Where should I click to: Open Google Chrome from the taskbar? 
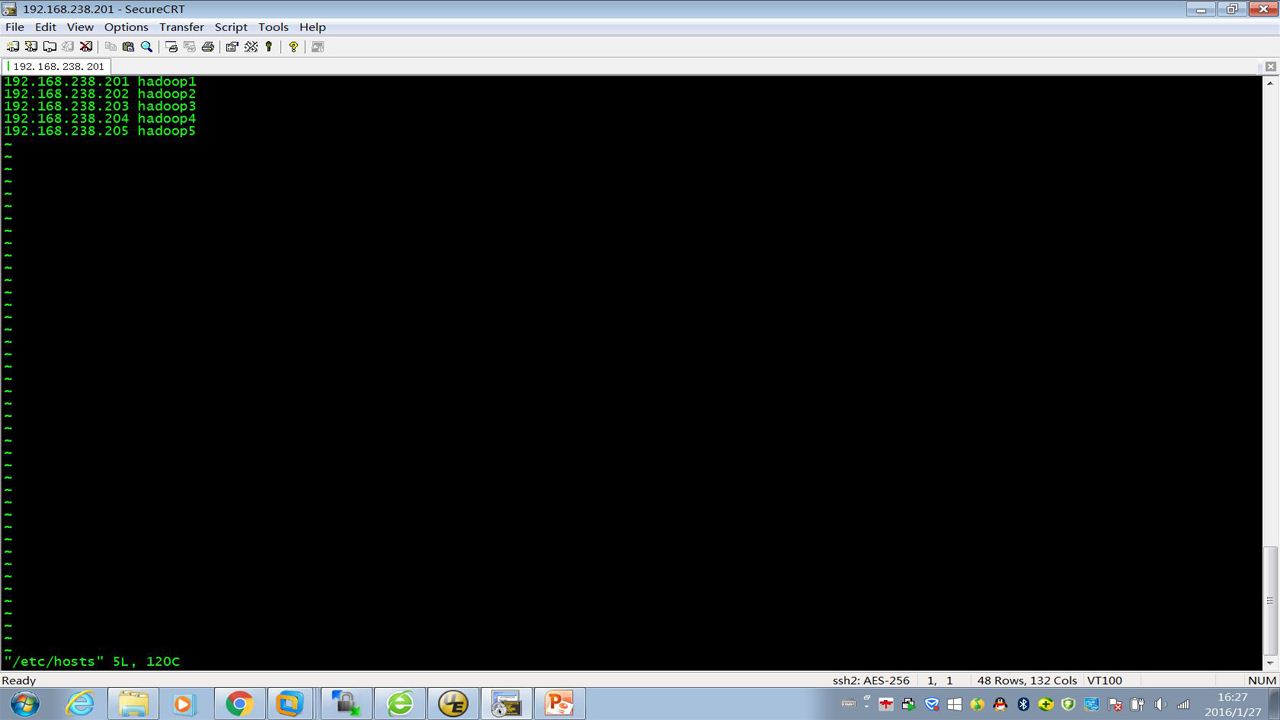238,704
